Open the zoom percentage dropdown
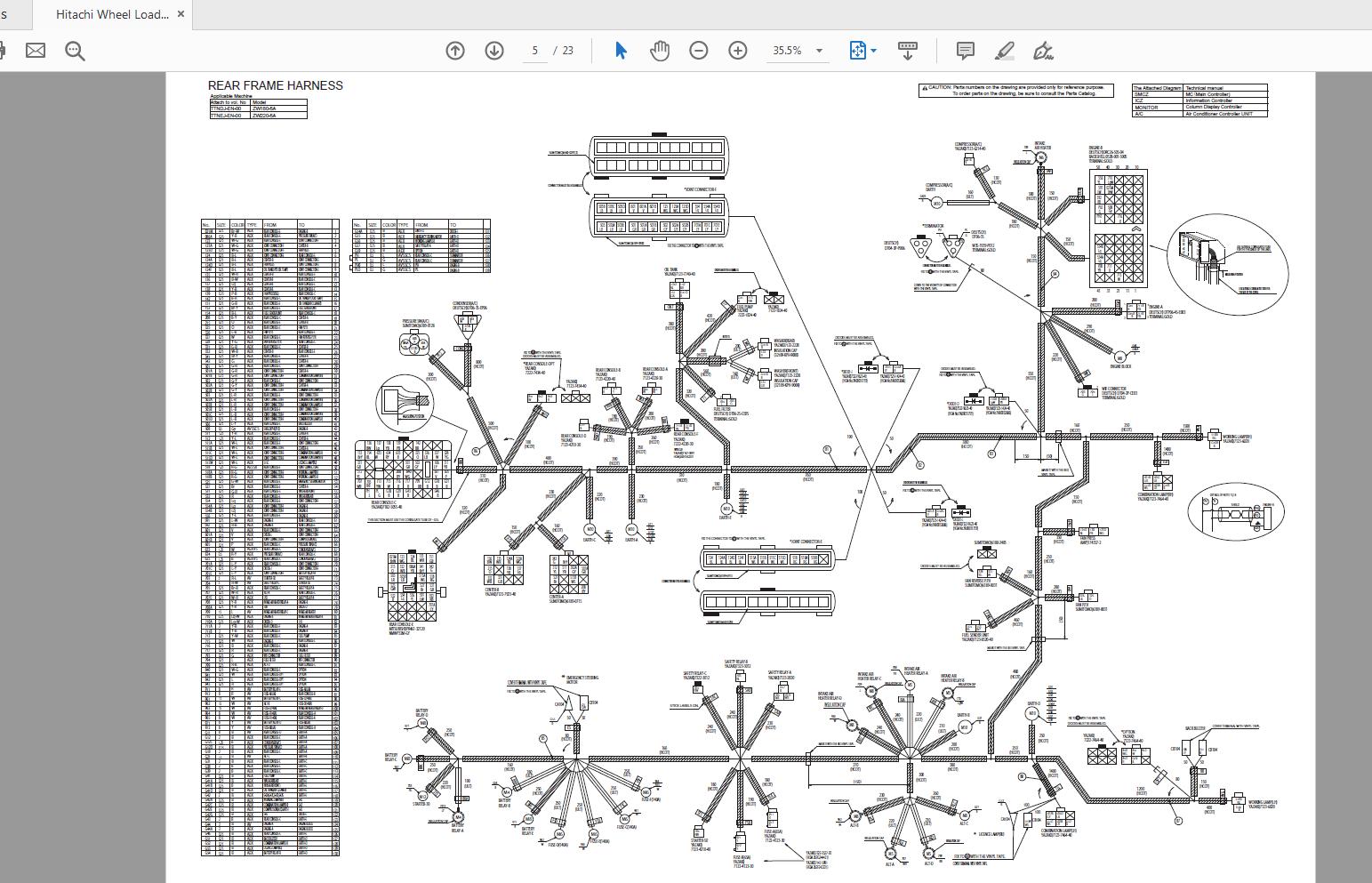Image resolution: width=1372 pixels, height=883 pixels. 820,50
